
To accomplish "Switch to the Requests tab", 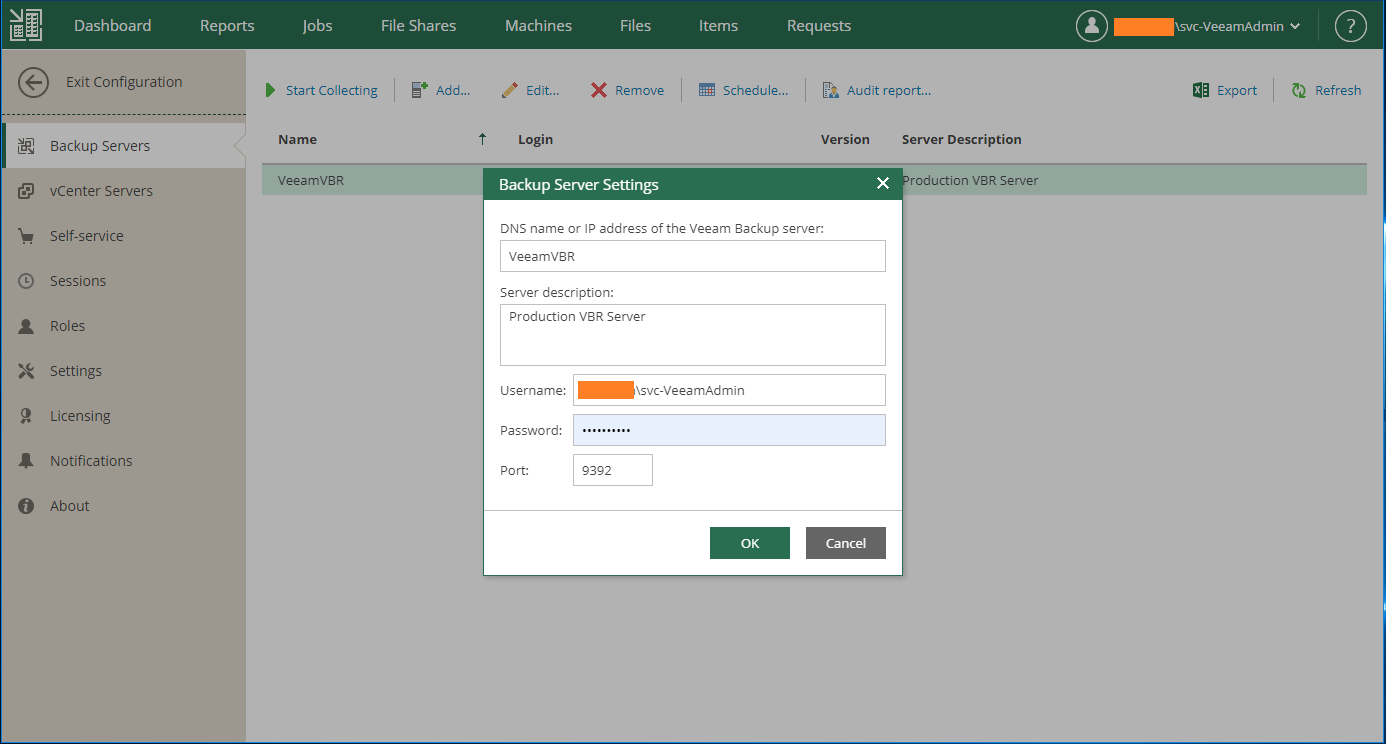I will pos(819,26).
